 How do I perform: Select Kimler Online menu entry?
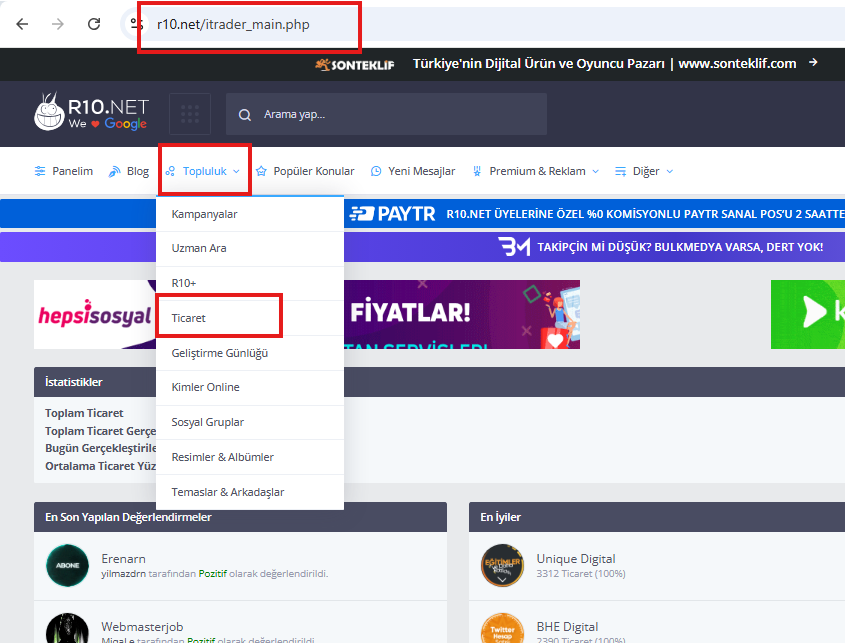coord(250,388)
